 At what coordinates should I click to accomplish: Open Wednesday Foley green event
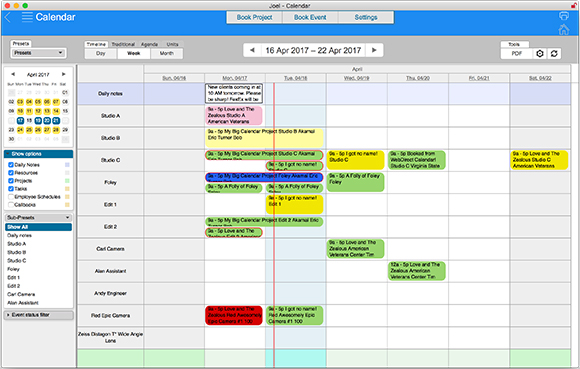click(x=355, y=182)
